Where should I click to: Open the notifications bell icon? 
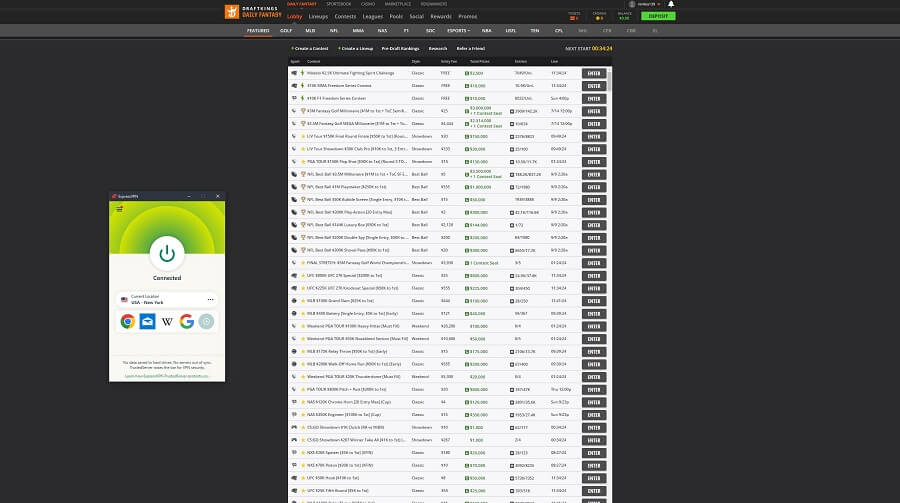coord(671,4)
